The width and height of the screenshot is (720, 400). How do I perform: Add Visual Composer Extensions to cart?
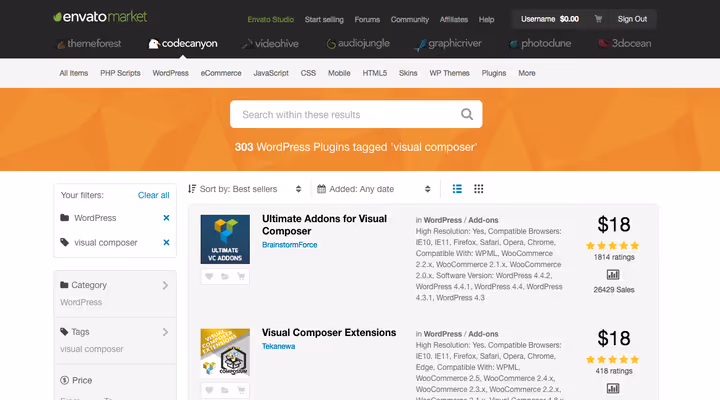[x=241, y=390]
